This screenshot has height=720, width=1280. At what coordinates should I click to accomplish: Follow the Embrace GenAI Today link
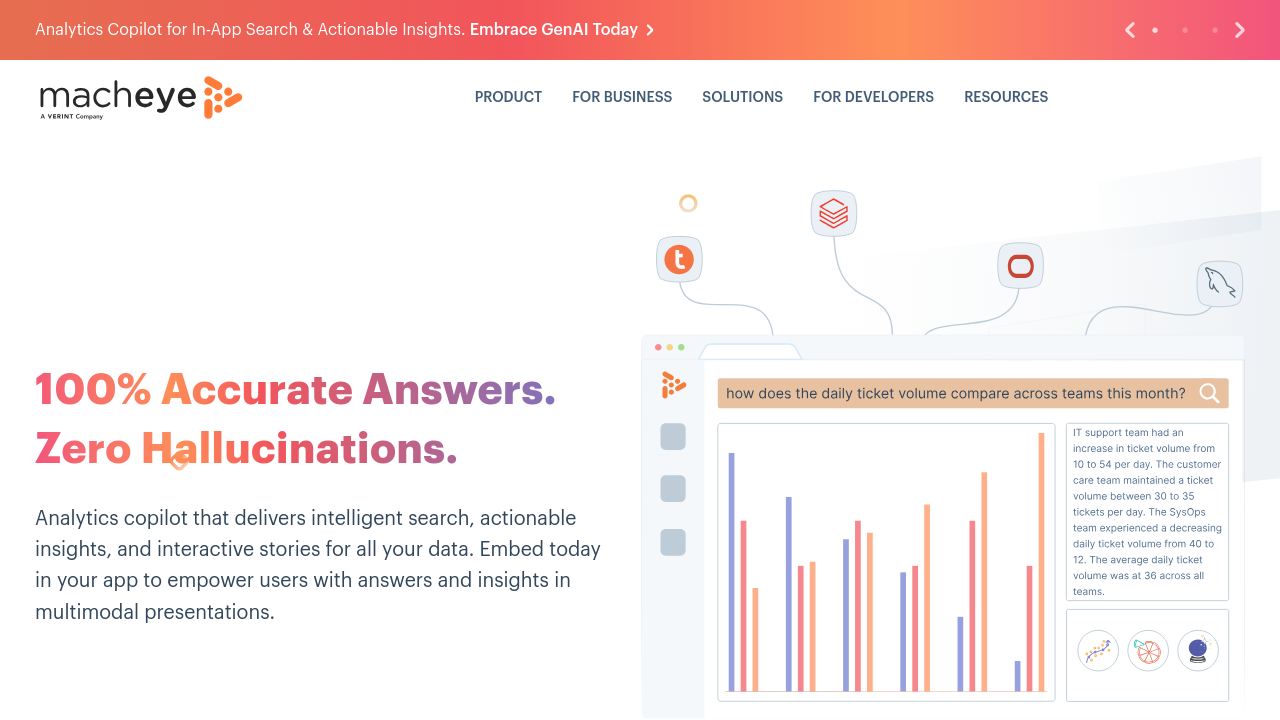(x=562, y=30)
